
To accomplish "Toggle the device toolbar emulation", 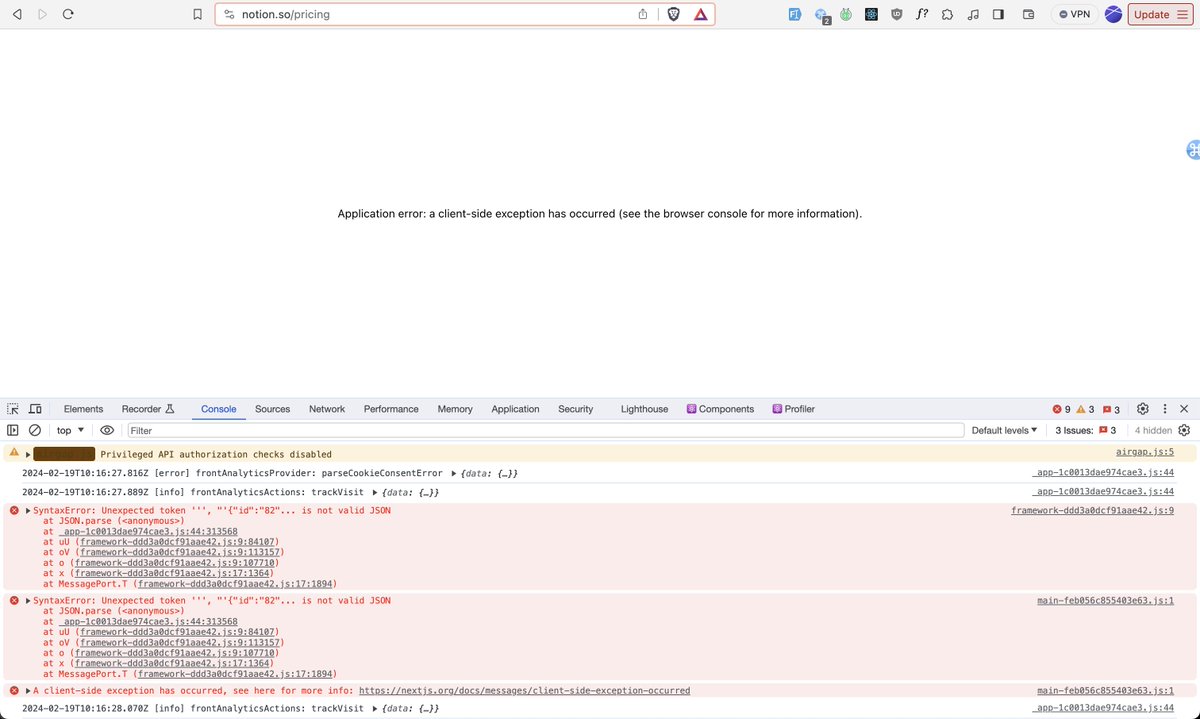I will tap(34, 408).
